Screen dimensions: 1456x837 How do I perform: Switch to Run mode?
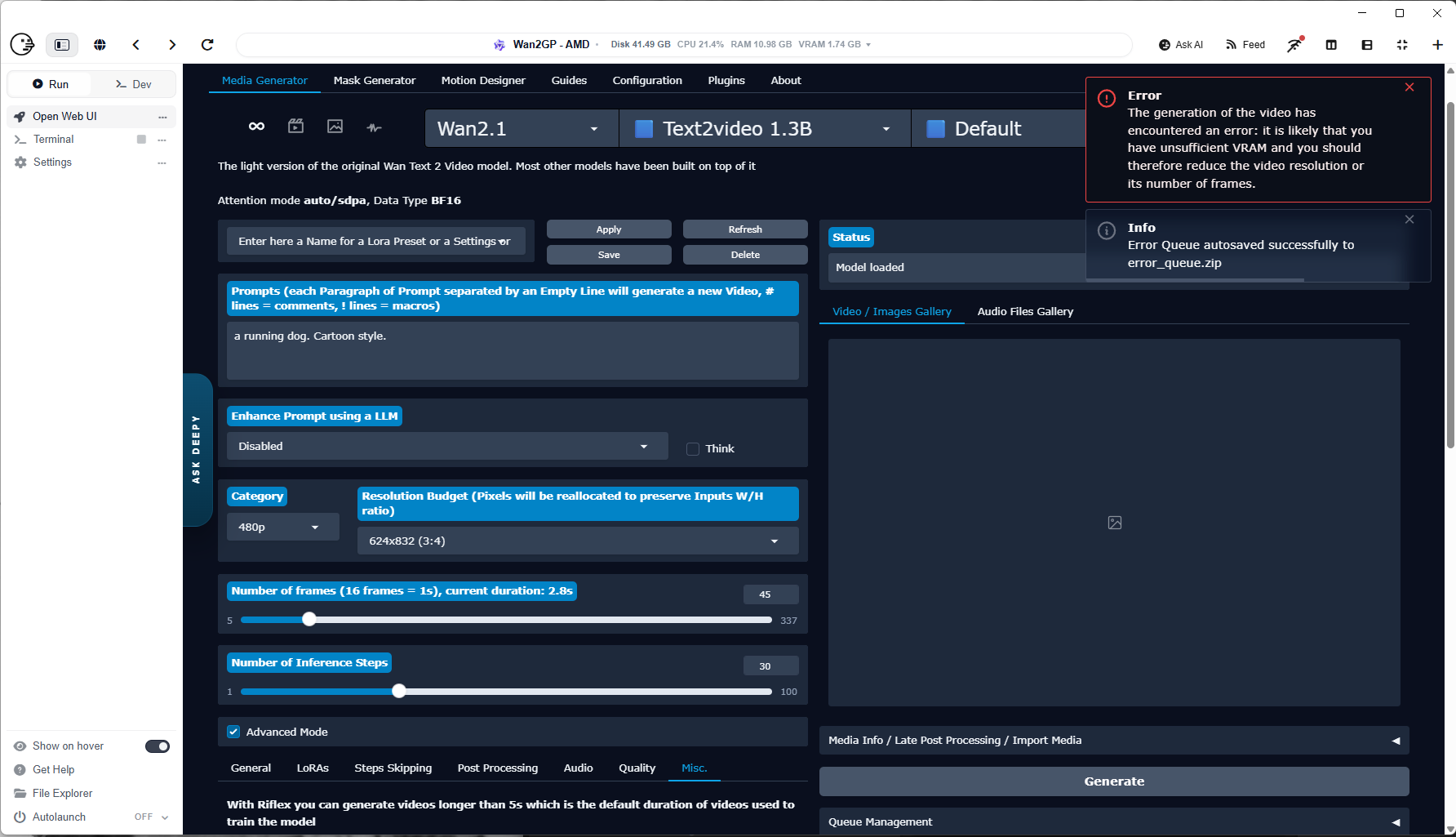(x=50, y=84)
